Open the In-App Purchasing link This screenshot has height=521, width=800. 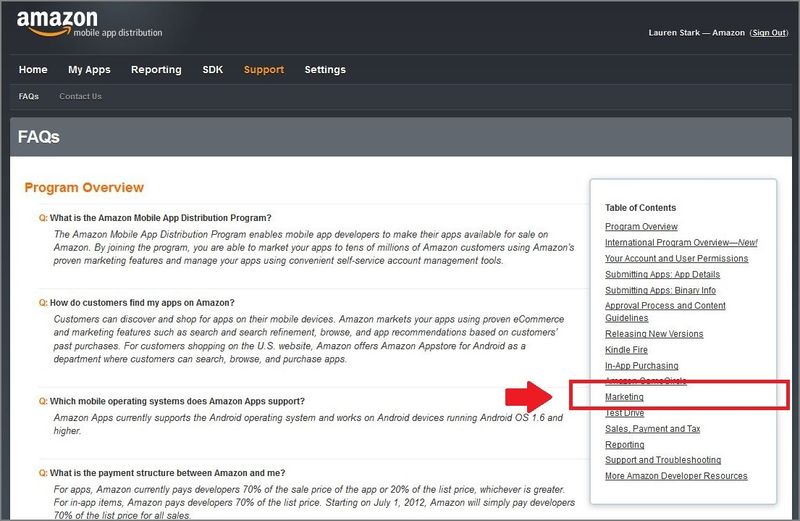click(x=641, y=366)
